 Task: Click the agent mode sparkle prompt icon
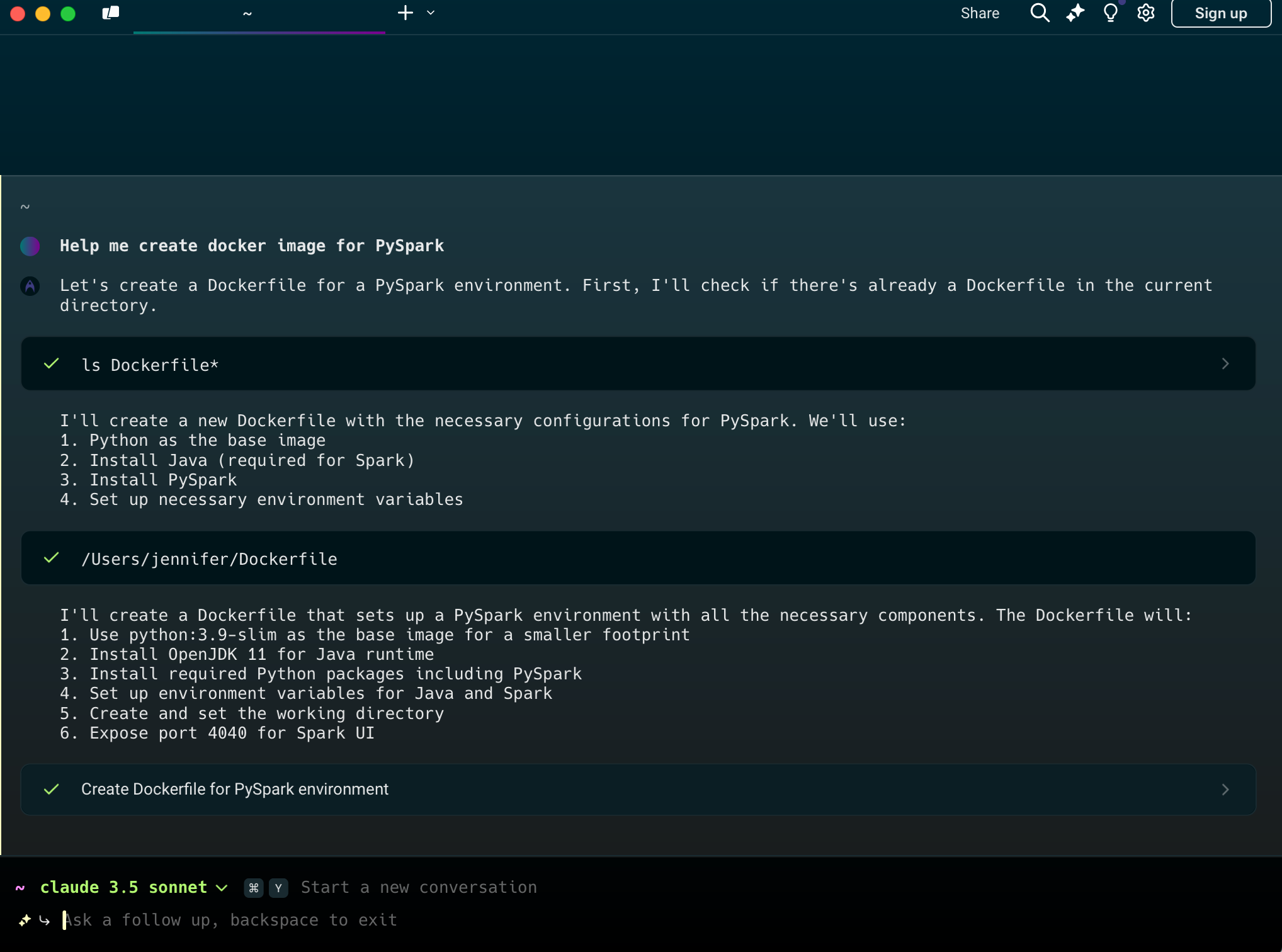[x=25, y=921]
